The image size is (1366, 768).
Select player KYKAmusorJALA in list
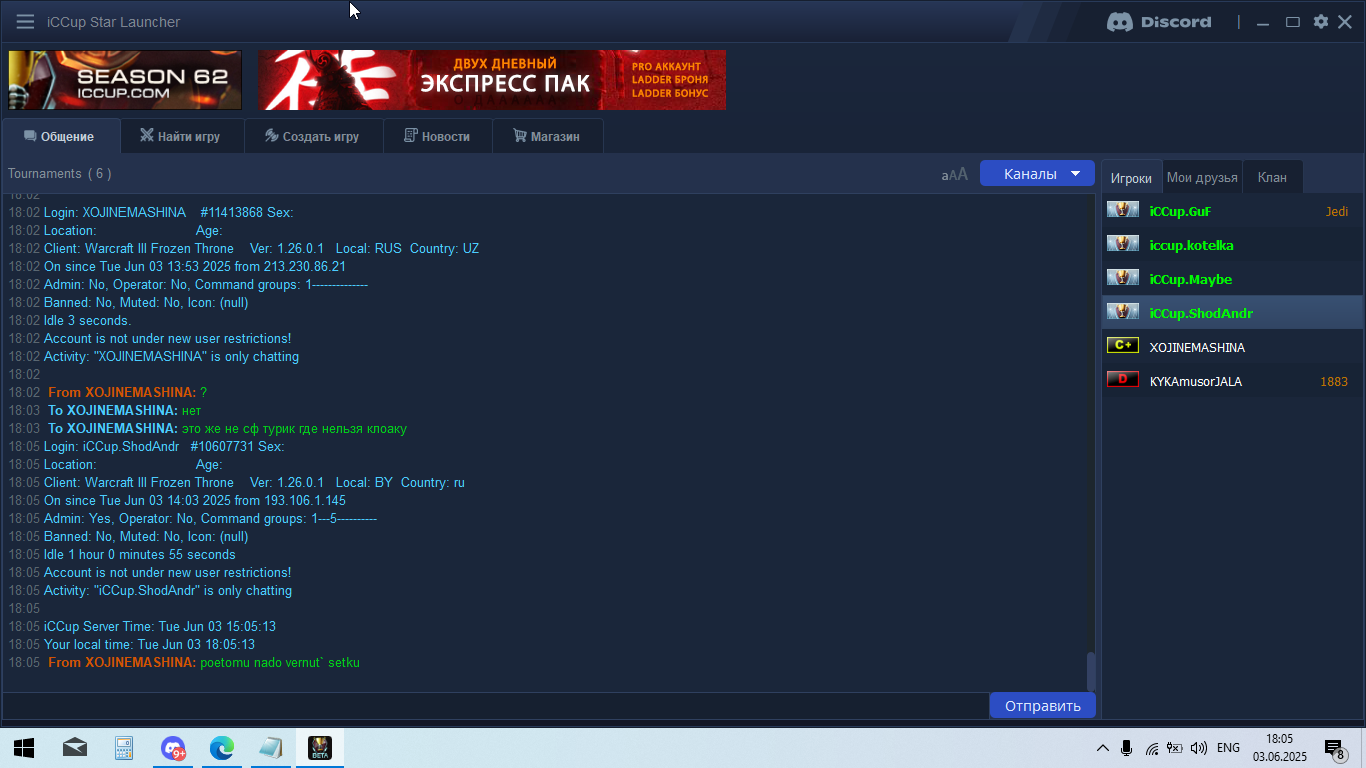pyautogui.click(x=1232, y=381)
